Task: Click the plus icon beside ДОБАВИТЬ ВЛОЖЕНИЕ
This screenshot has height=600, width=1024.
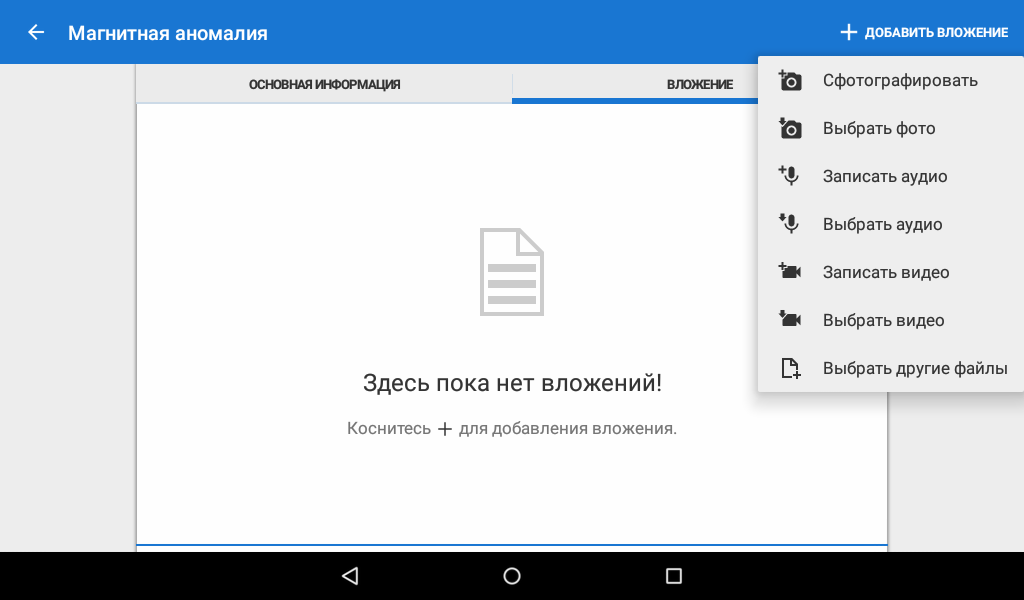Action: coord(848,33)
